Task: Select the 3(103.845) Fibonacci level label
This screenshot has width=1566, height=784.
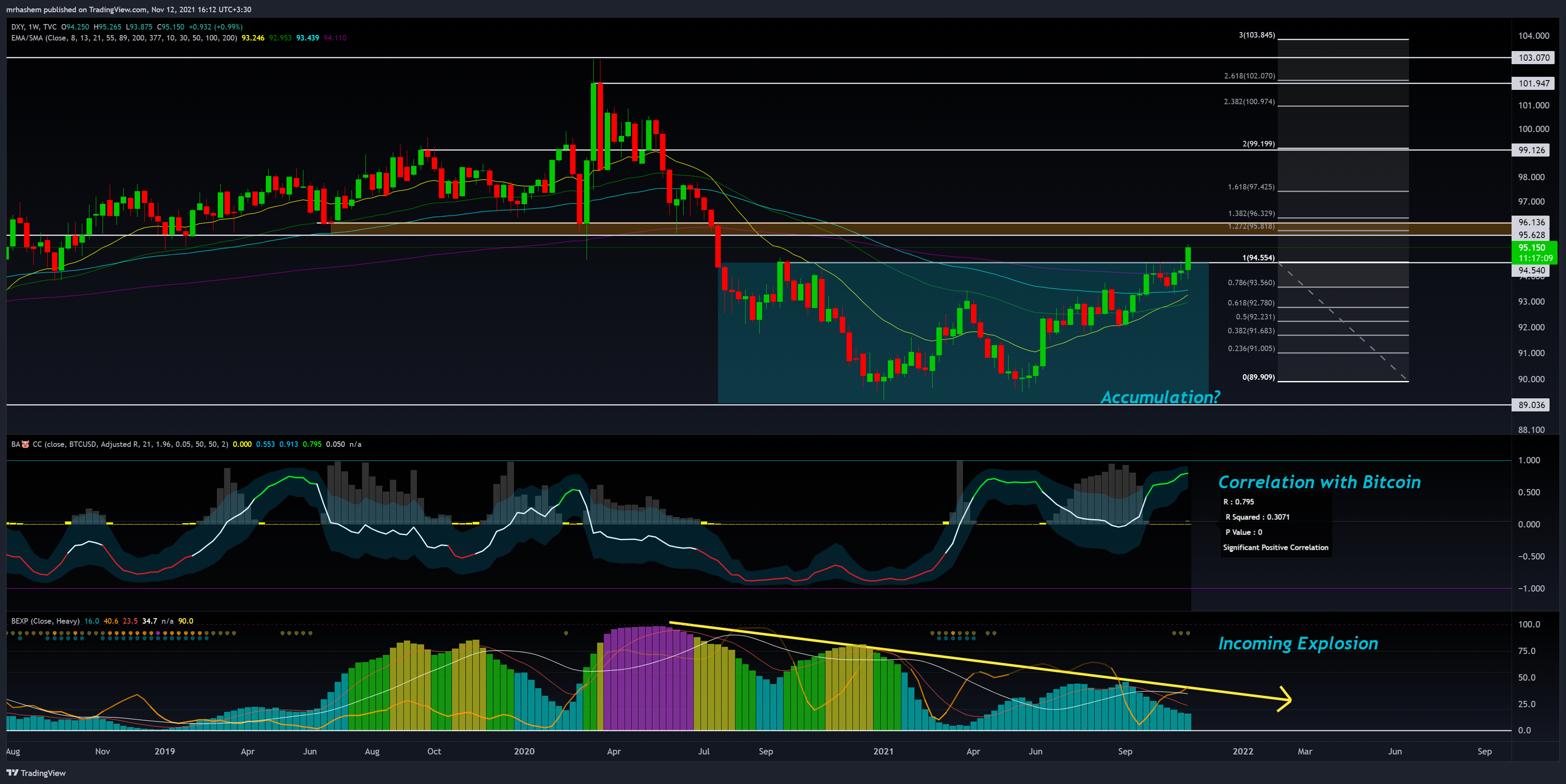Action: coord(1257,35)
